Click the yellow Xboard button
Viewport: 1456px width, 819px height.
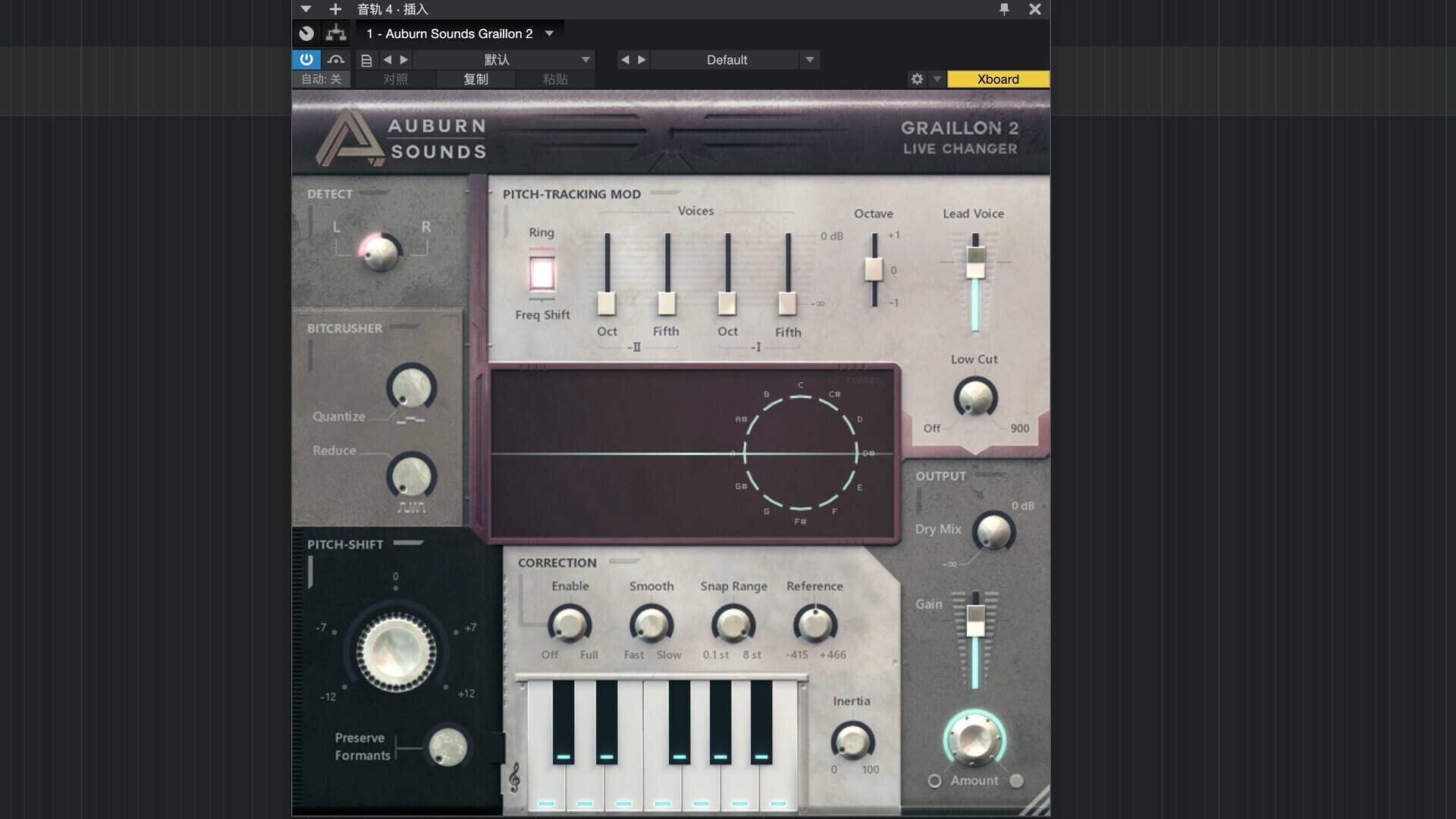coord(998,79)
